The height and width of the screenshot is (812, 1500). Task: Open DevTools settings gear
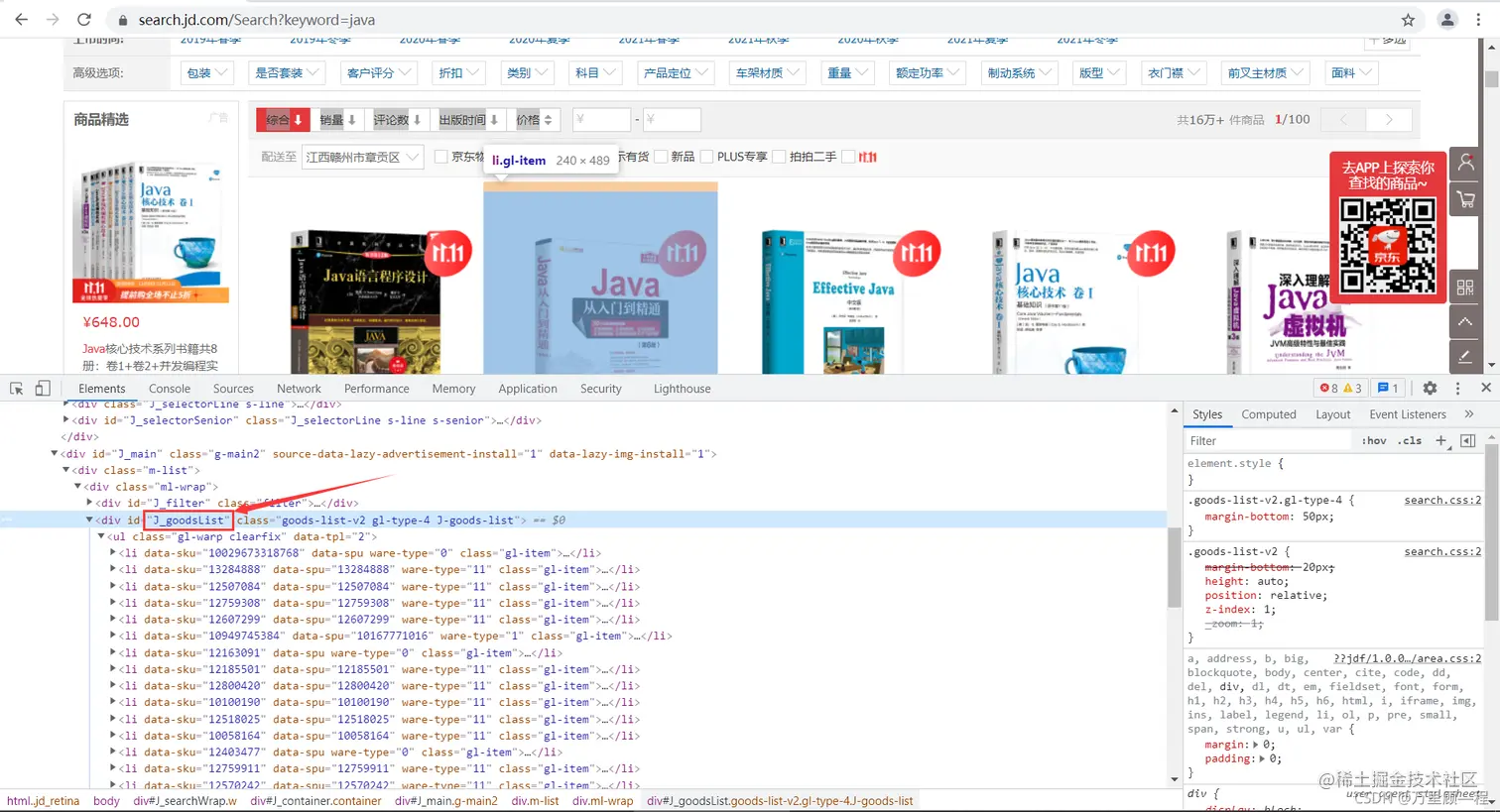(1430, 389)
